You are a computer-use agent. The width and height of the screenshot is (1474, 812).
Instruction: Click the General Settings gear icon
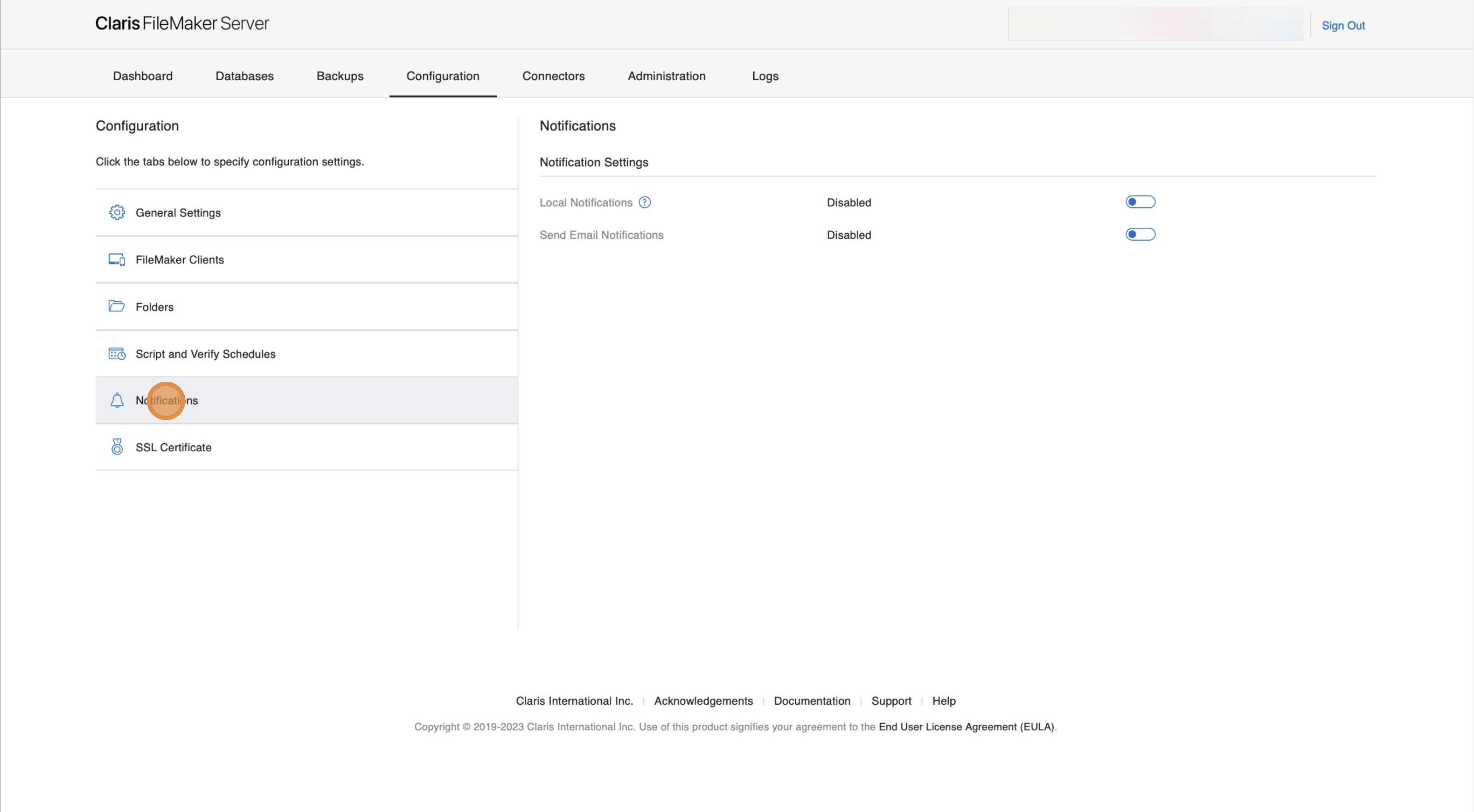coord(117,212)
